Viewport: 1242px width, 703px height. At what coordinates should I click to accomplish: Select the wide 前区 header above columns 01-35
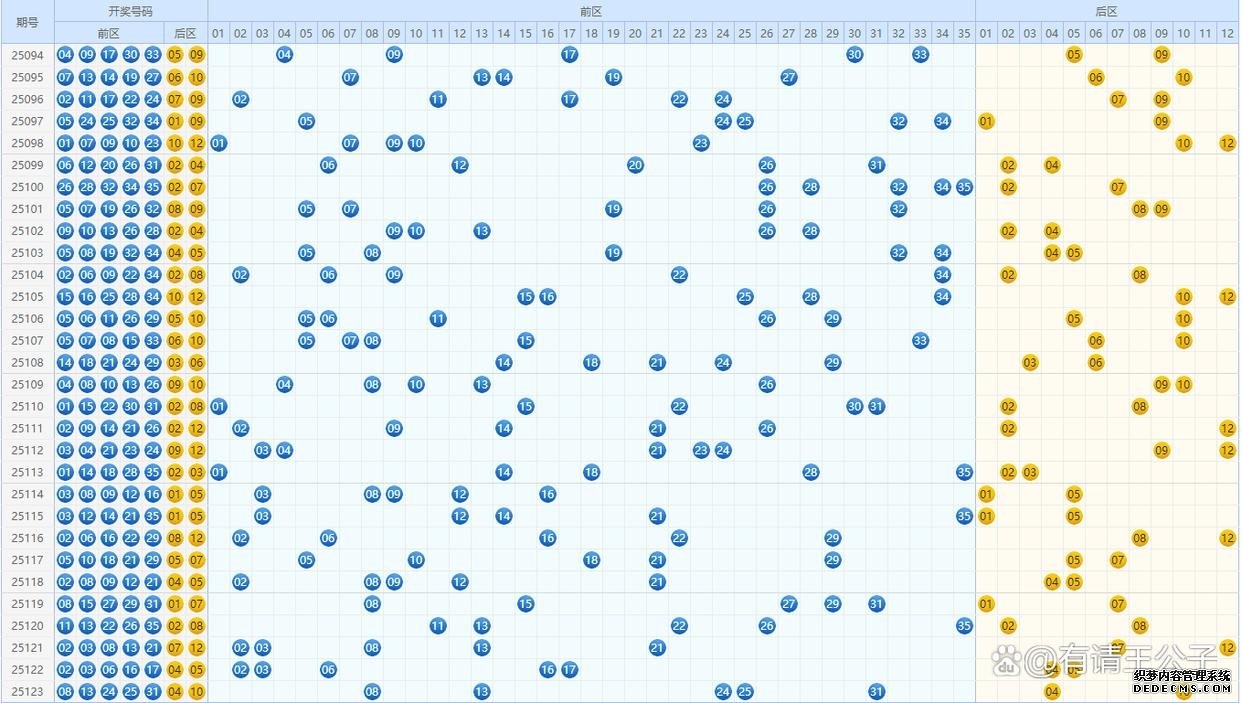pyautogui.click(x=591, y=11)
